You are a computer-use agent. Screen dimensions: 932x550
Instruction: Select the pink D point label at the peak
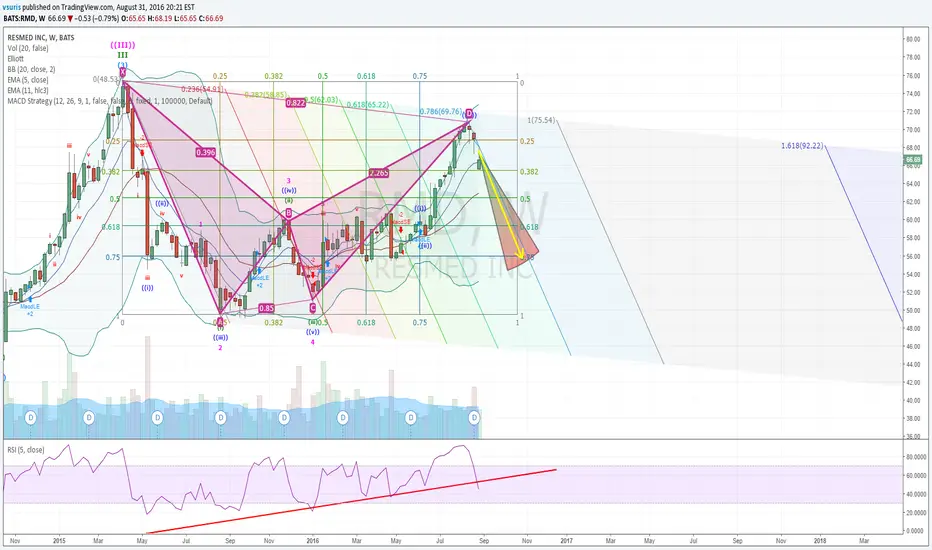coord(469,114)
